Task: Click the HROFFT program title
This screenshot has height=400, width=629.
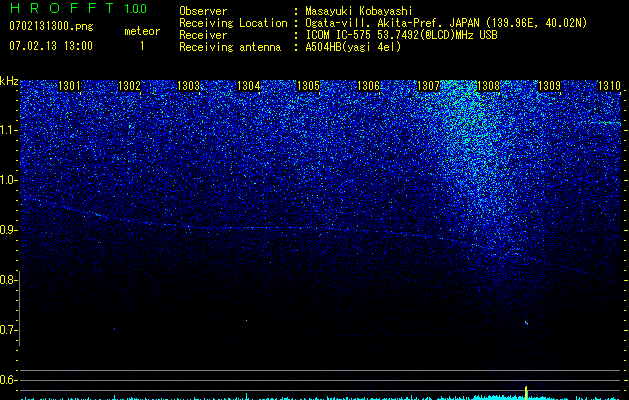Action: coord(63,8)
